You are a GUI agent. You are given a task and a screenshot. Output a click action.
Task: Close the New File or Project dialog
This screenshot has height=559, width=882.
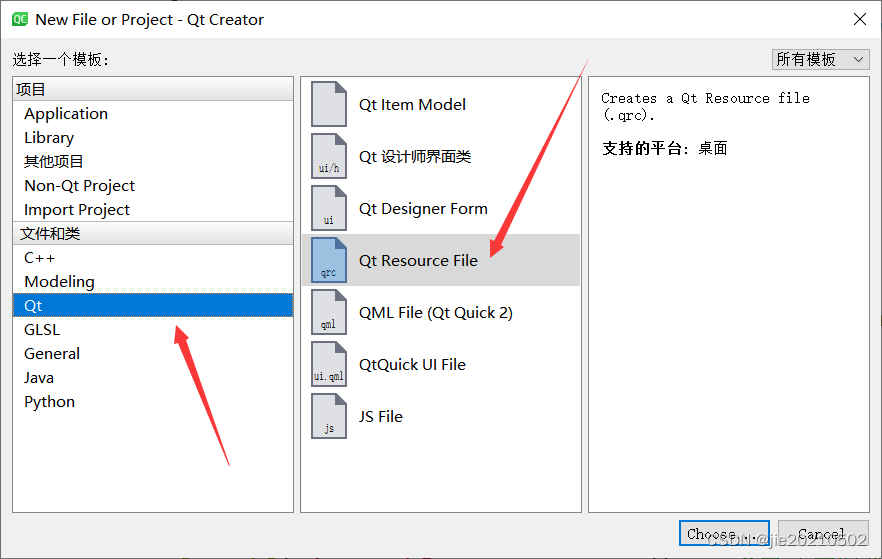860,19
